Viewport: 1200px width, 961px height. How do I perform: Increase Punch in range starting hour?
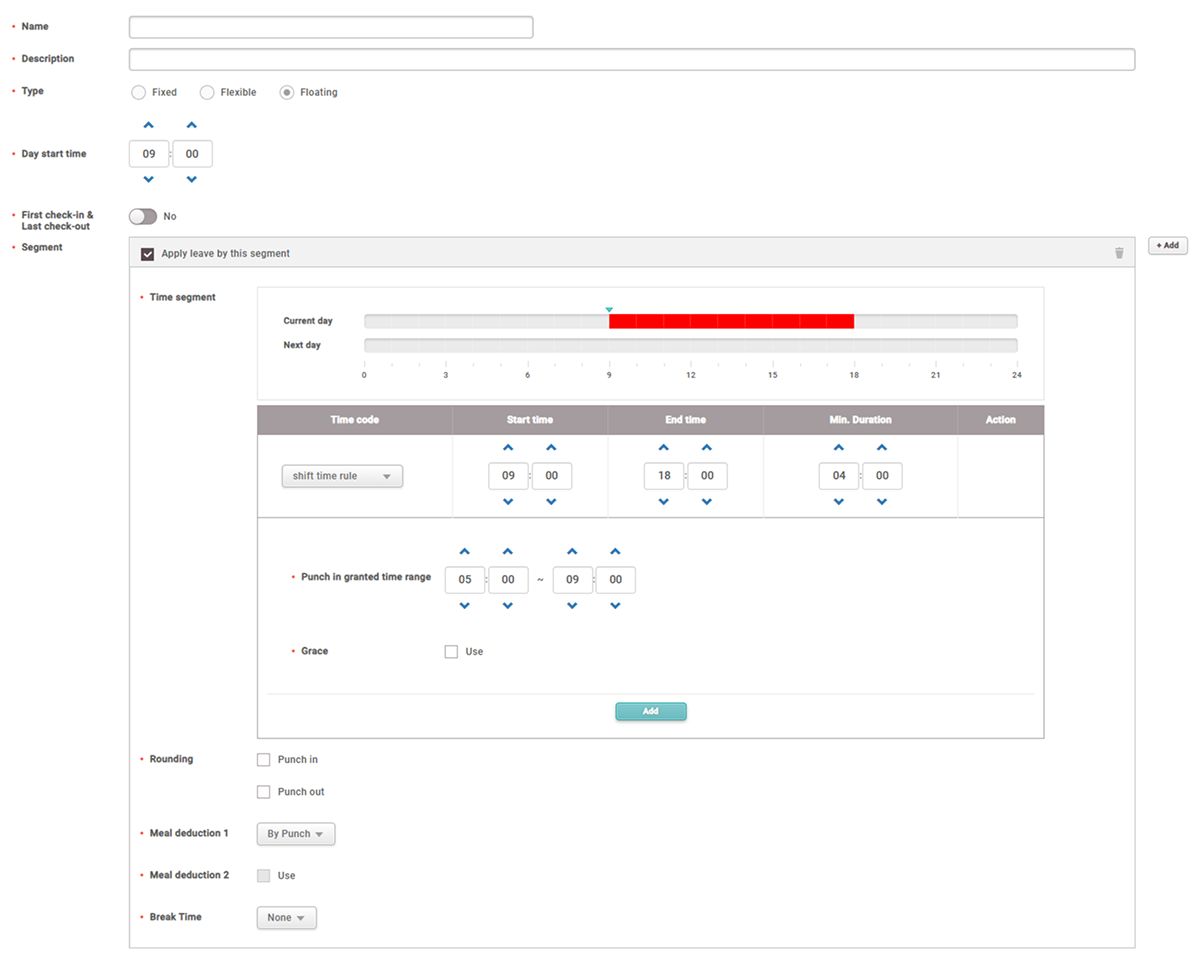coord(464,552)
